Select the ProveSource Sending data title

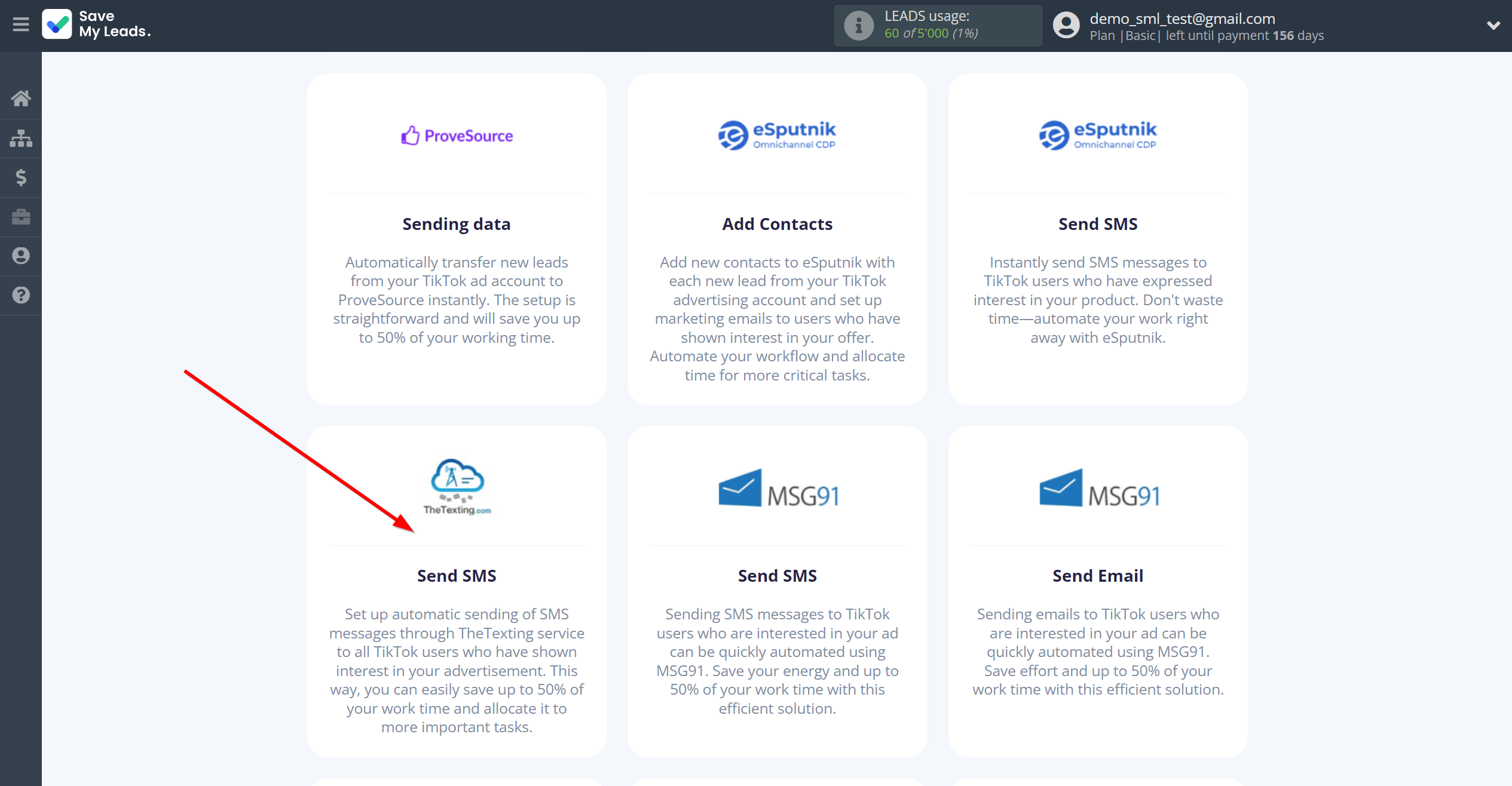(457, 224)
